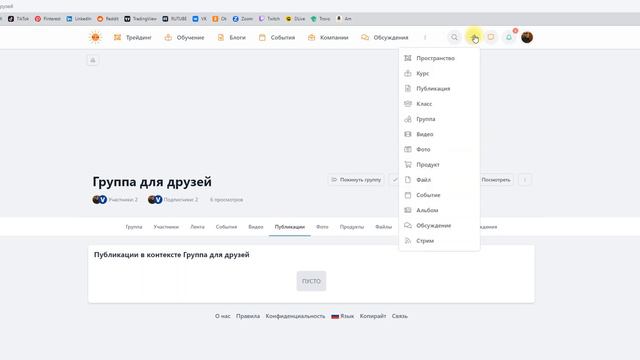Open the Связь footer link
The image size is (640, 360).
(x=400, y=316)
